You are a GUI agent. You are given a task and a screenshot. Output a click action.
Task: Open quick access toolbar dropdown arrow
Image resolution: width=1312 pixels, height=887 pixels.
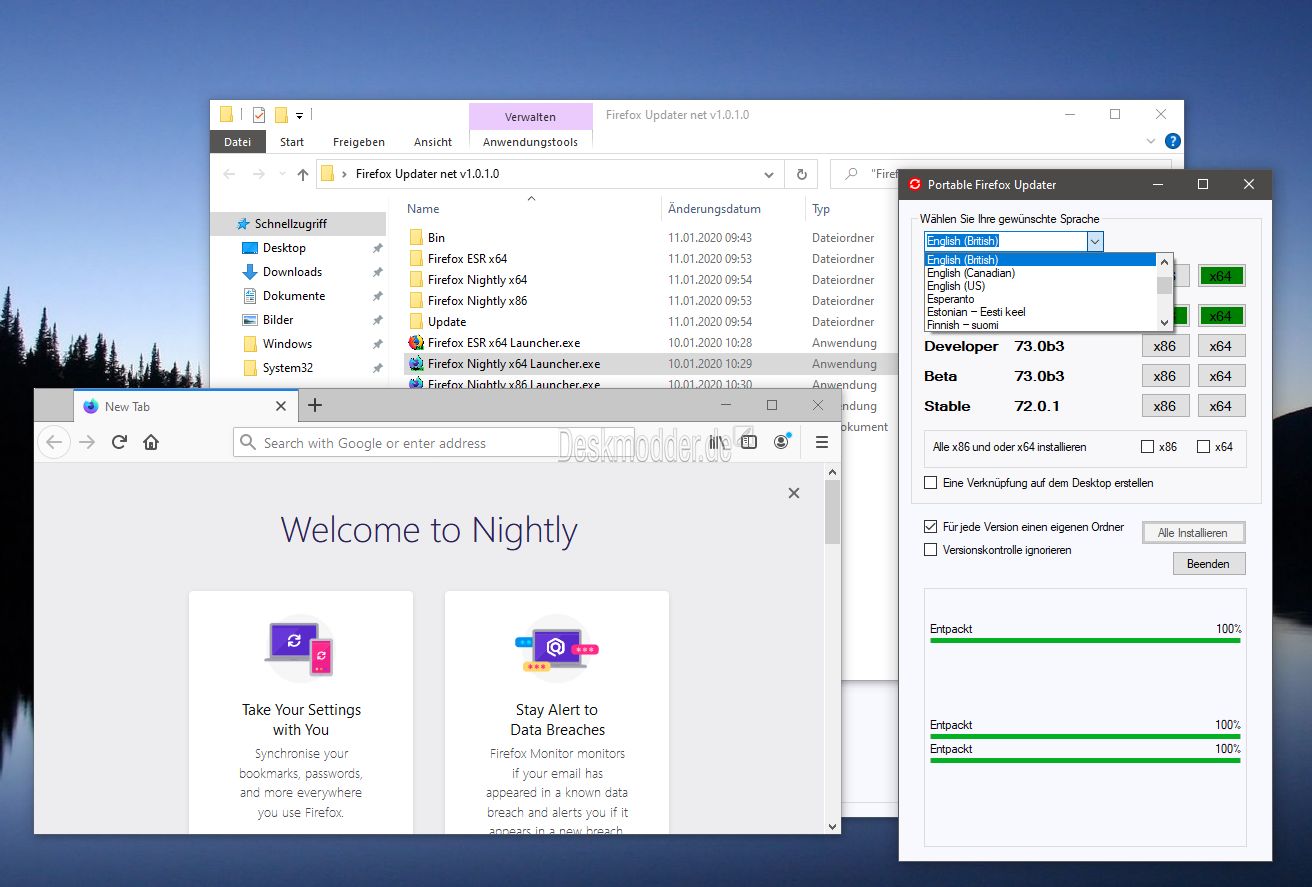coord(299,115)
